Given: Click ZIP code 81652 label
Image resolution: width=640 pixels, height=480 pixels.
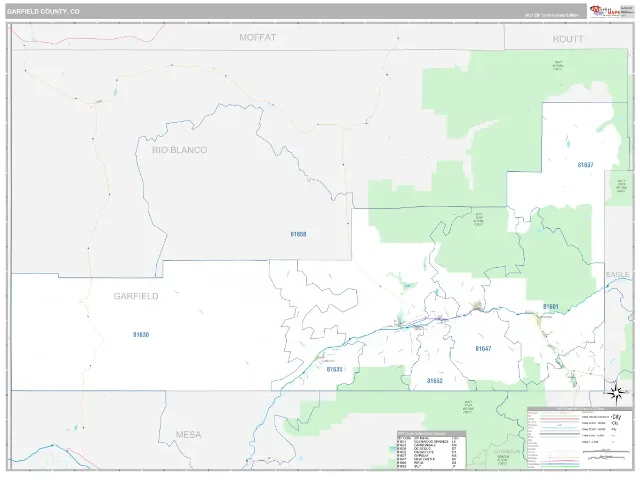Looking at the screenshot, I should [435, 381].
